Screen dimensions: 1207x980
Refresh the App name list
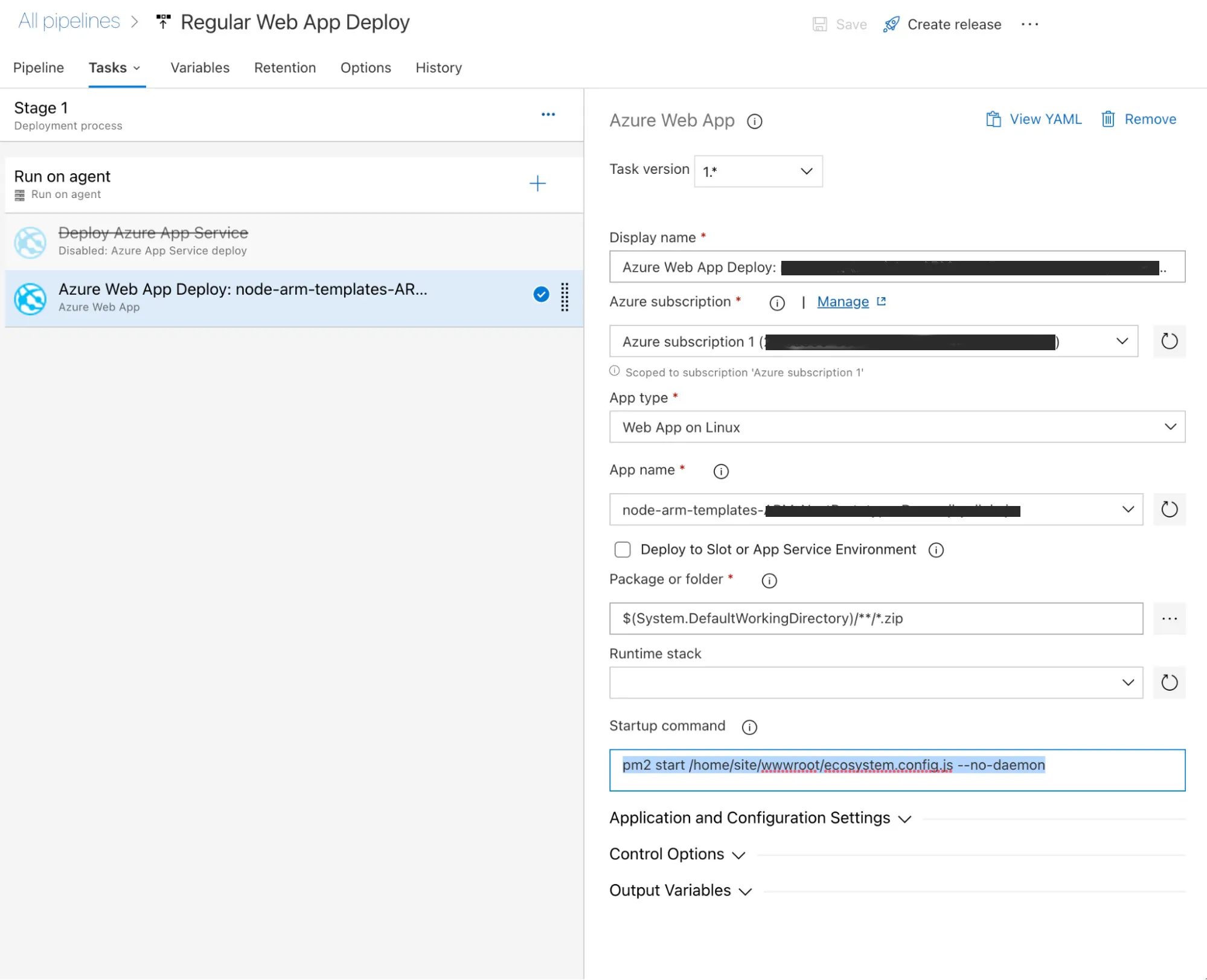1169,509
